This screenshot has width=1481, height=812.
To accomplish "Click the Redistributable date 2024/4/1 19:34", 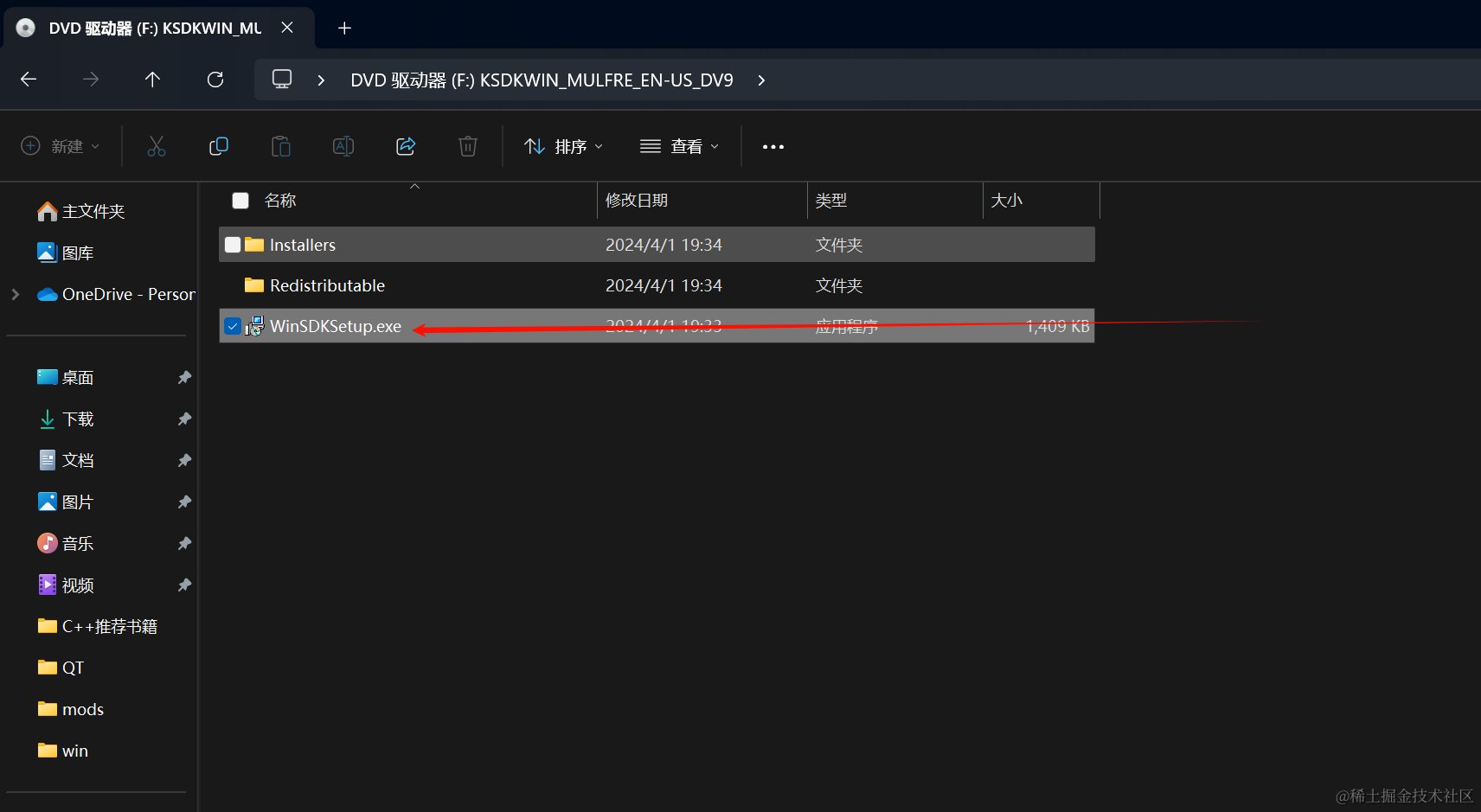I will [x=664, y=285].
